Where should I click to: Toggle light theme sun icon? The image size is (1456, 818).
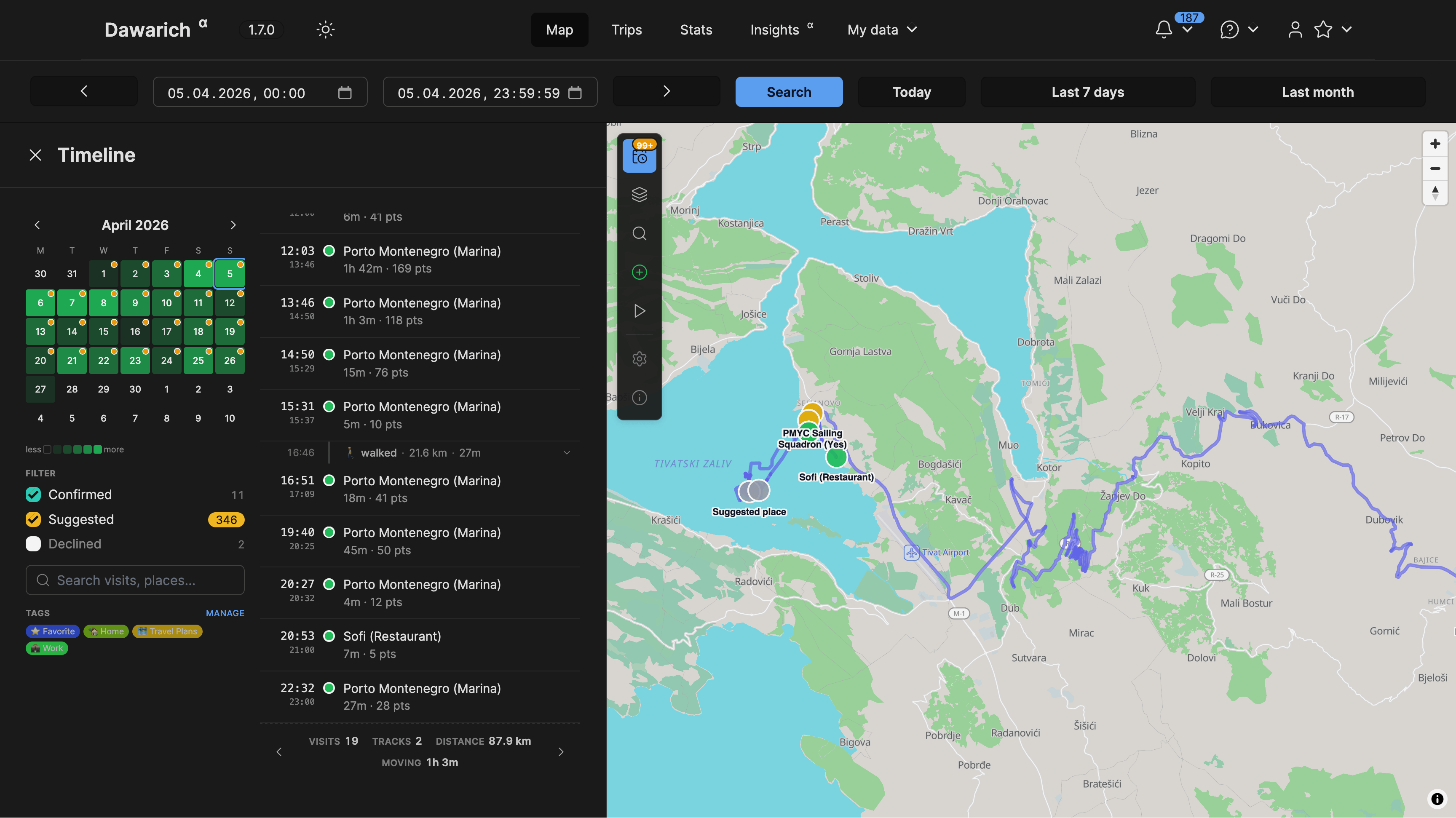326,29
